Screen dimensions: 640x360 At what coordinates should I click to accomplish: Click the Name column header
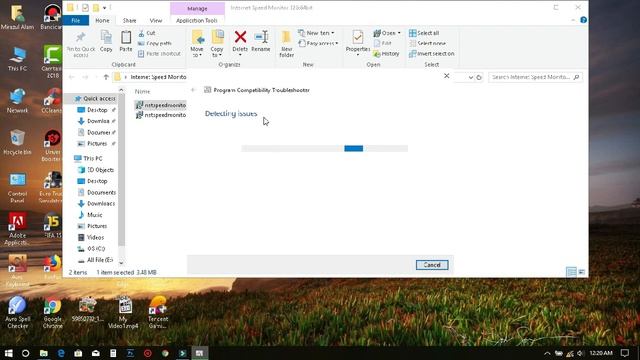point(142,91)
